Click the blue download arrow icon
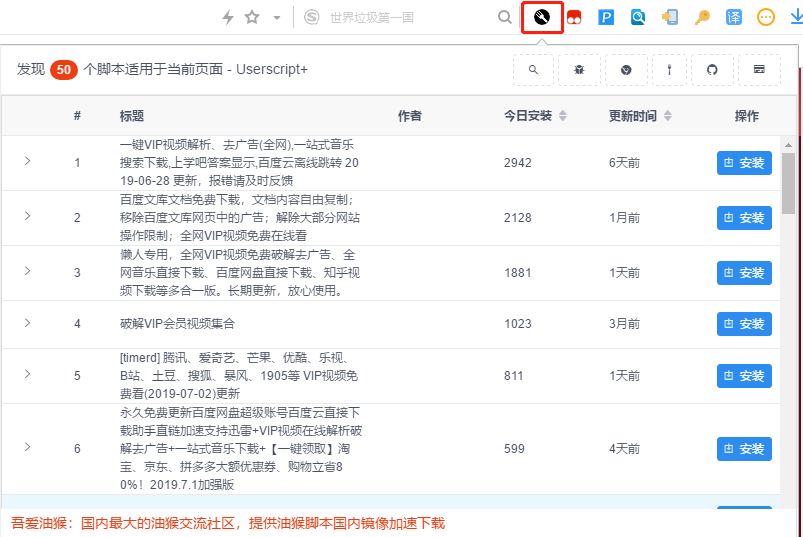 [x=796, y=17]
